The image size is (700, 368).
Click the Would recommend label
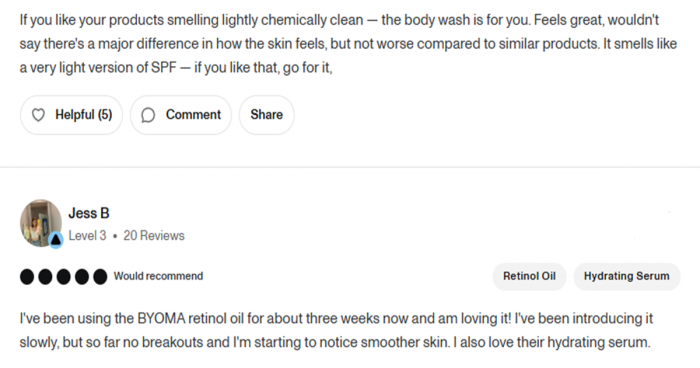tap(158, 276)
